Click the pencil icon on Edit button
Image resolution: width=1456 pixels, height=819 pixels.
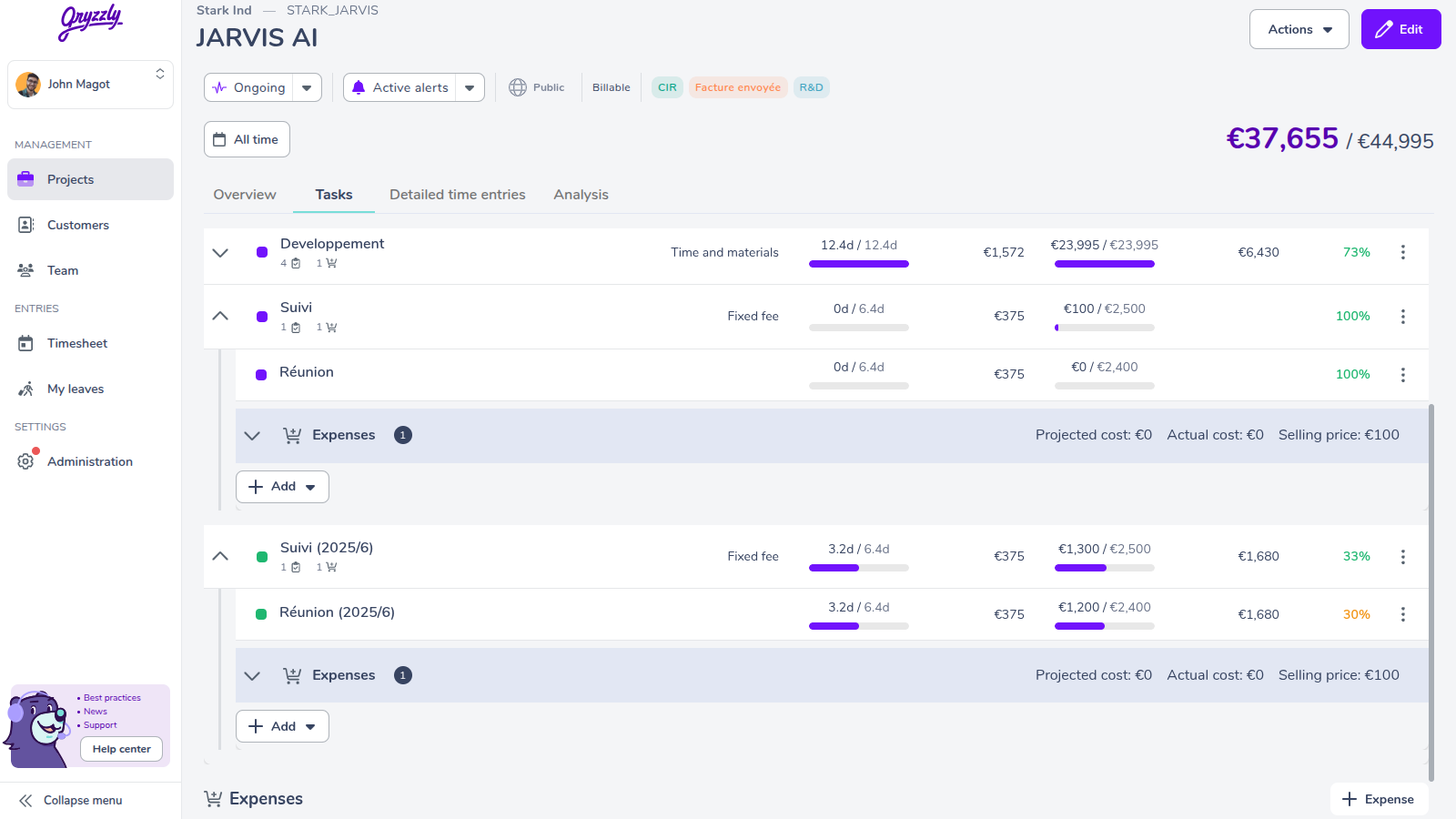point(1384,29)
